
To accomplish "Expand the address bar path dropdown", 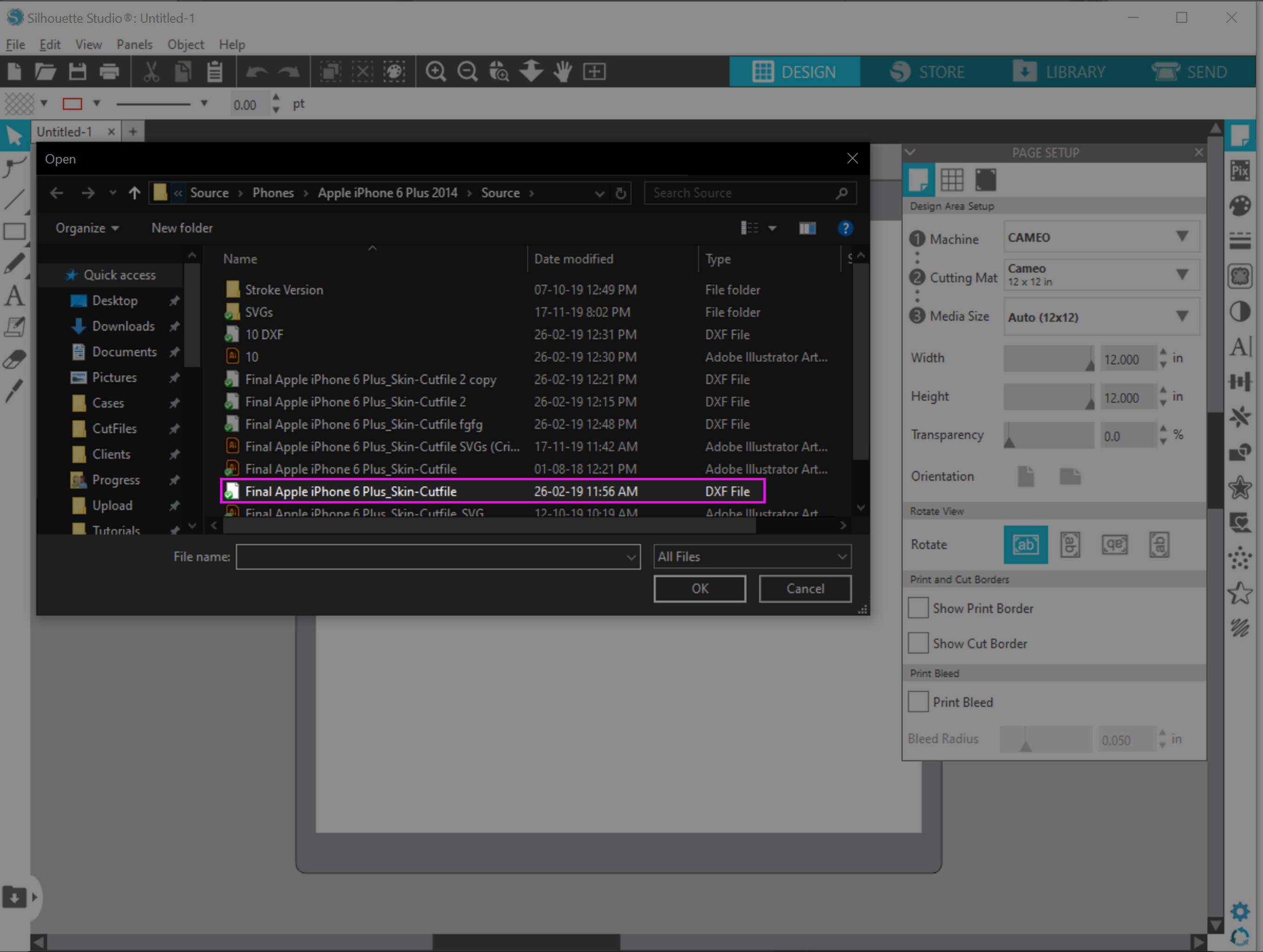I will click(x=599, y=194).
